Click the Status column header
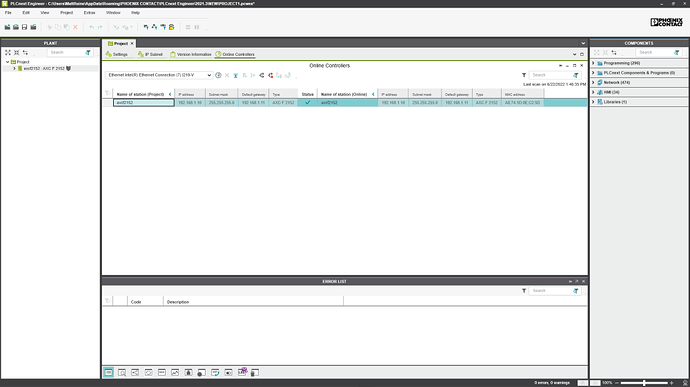Image resolution: width=690 pixels, height=387 pixels. point(308,94)
